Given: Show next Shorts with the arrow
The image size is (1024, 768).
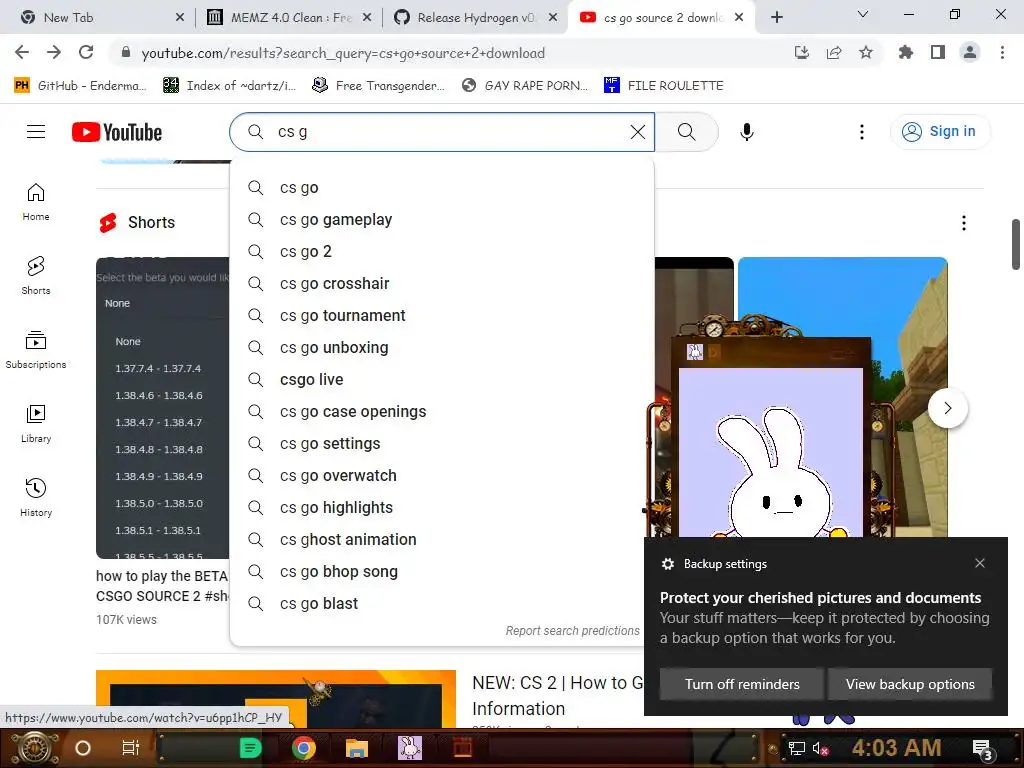Looking at the screenshot, I should pos(948,408).
